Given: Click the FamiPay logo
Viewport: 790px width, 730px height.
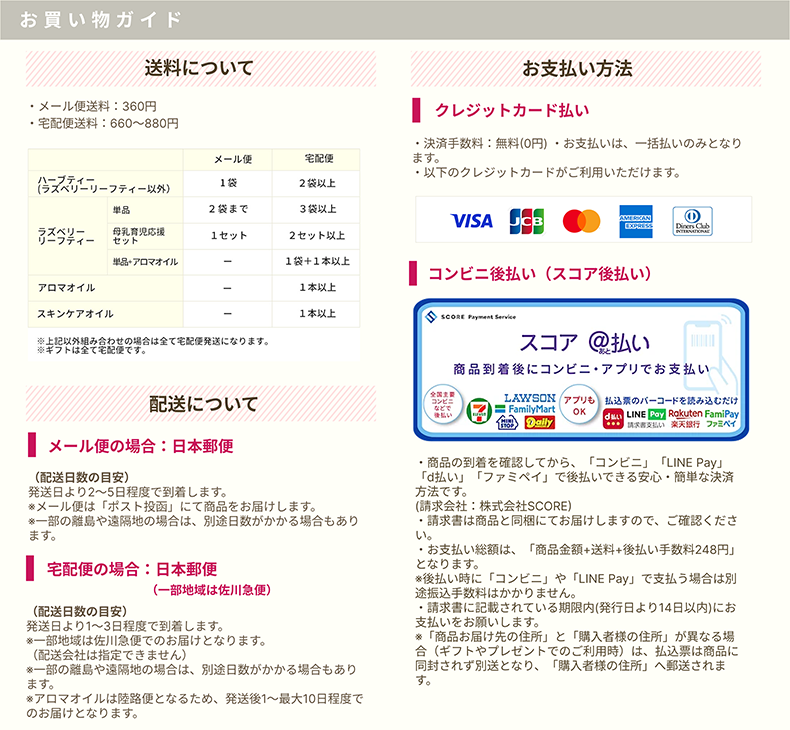Looking at the screenshot, I should coord(721,414).
